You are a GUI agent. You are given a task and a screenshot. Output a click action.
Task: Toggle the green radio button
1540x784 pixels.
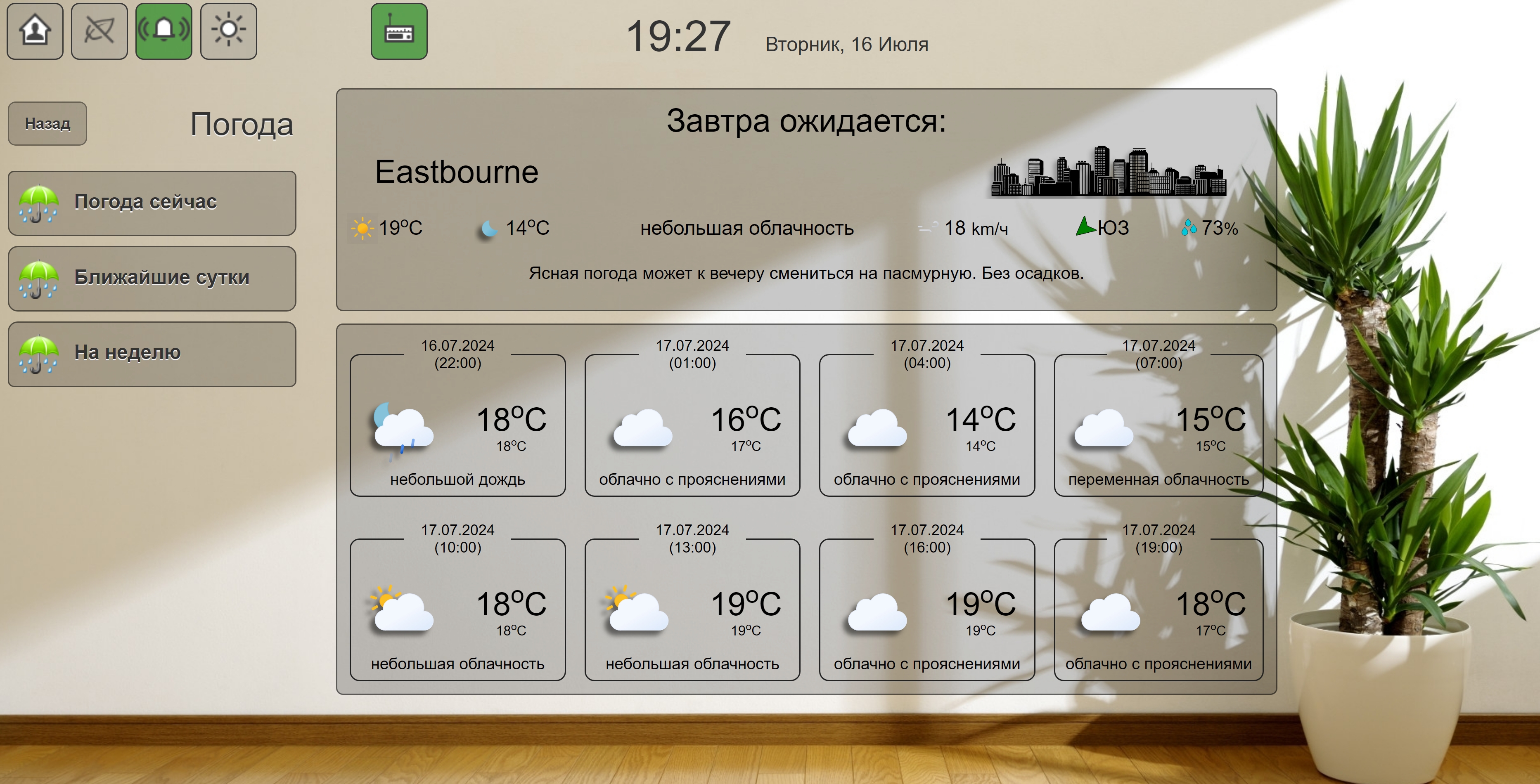pos(399,32)
